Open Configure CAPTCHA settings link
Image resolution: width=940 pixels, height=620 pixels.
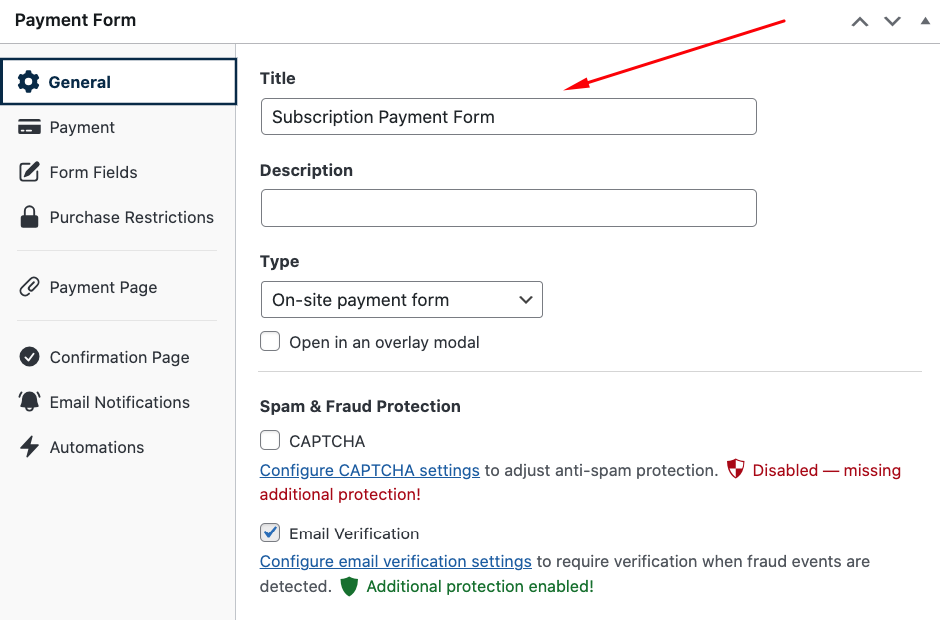click(x=370, y=470)
